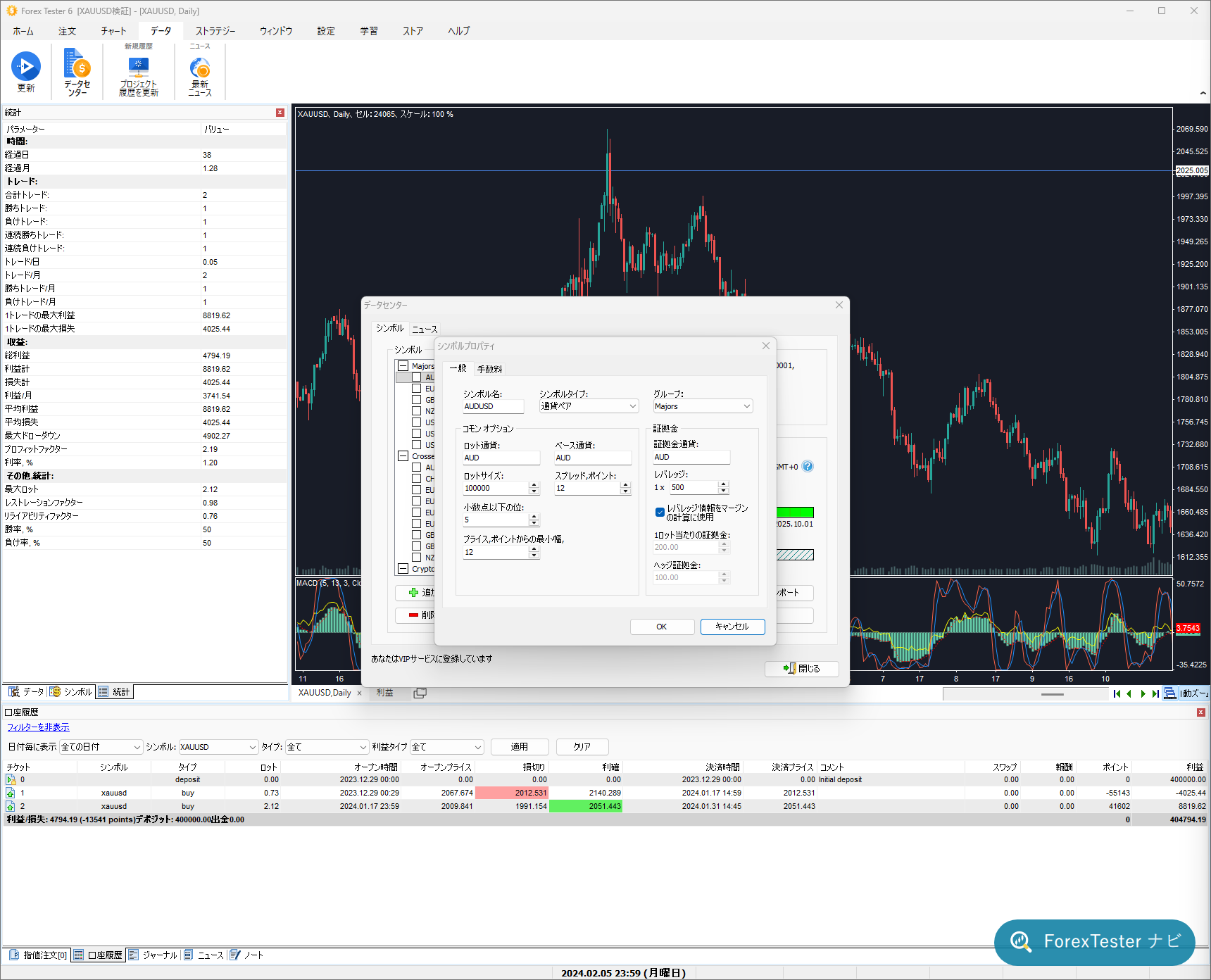Switch to the ジャーナル bottom tab

coord(153,955)
